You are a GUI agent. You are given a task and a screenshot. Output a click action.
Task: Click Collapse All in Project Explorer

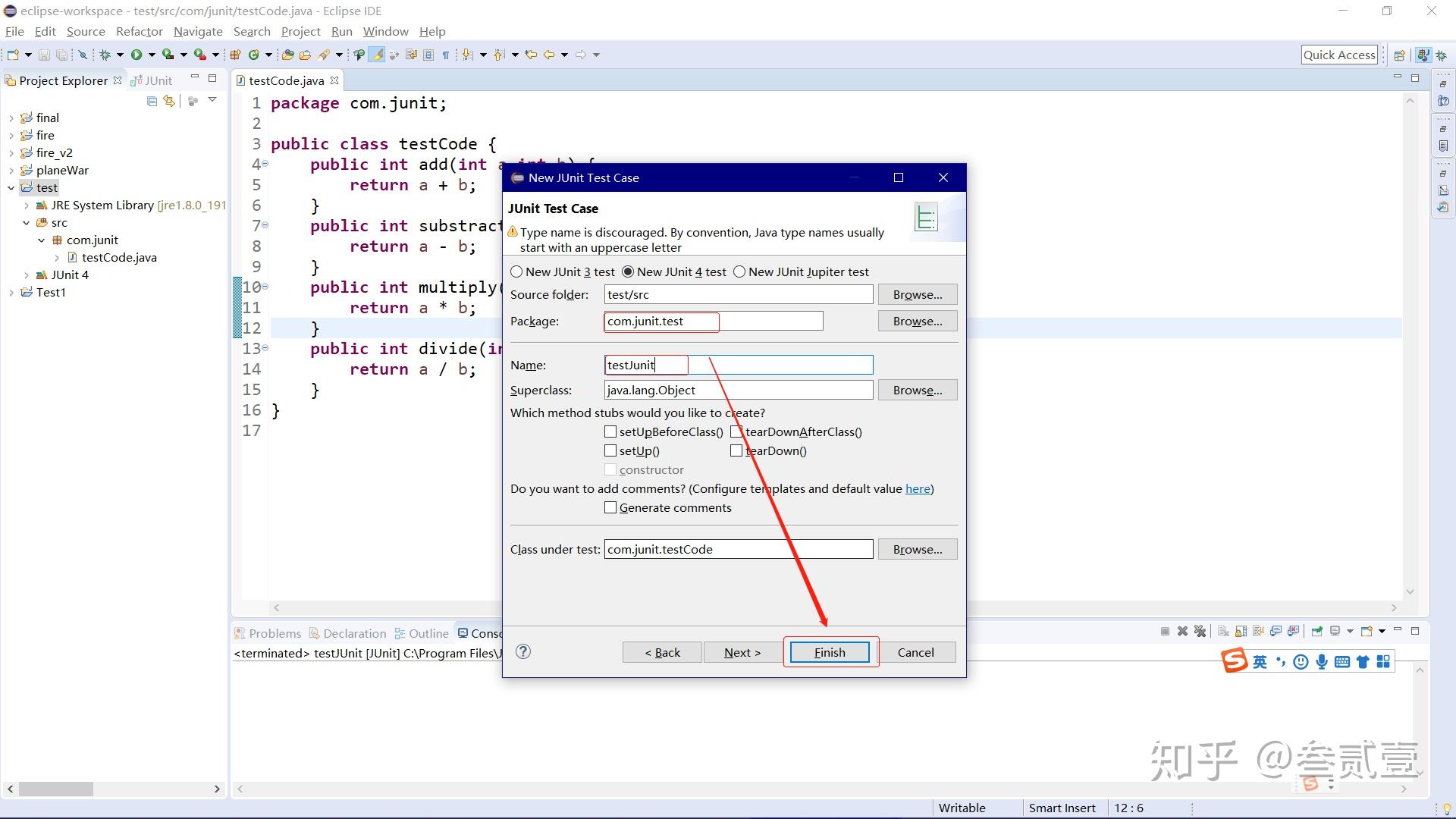(x=152, y=101)
